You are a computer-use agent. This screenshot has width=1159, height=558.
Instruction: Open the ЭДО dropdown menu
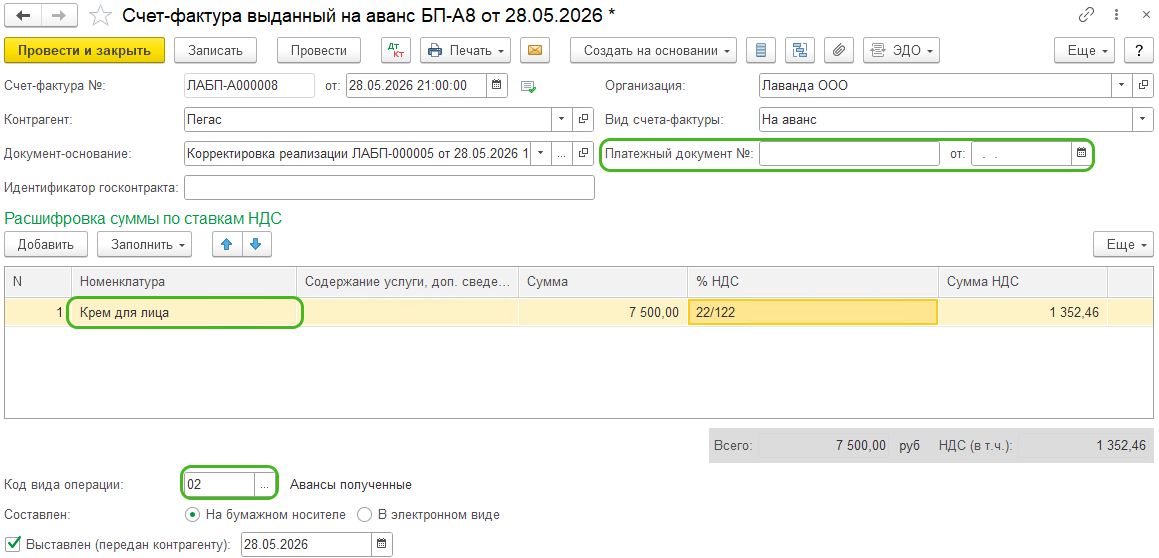(901, 50)
